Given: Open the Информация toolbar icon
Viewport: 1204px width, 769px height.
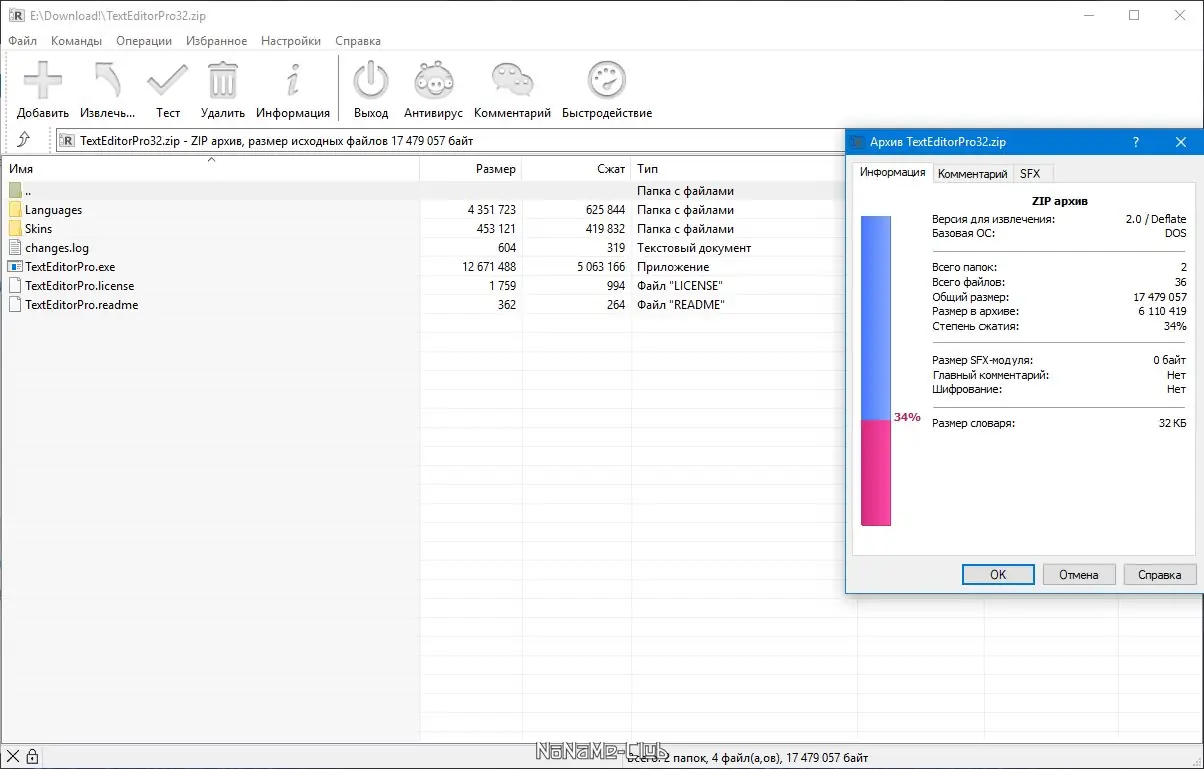Looking at the screenshot, I should pyautogui.click(x=293, y=79).
